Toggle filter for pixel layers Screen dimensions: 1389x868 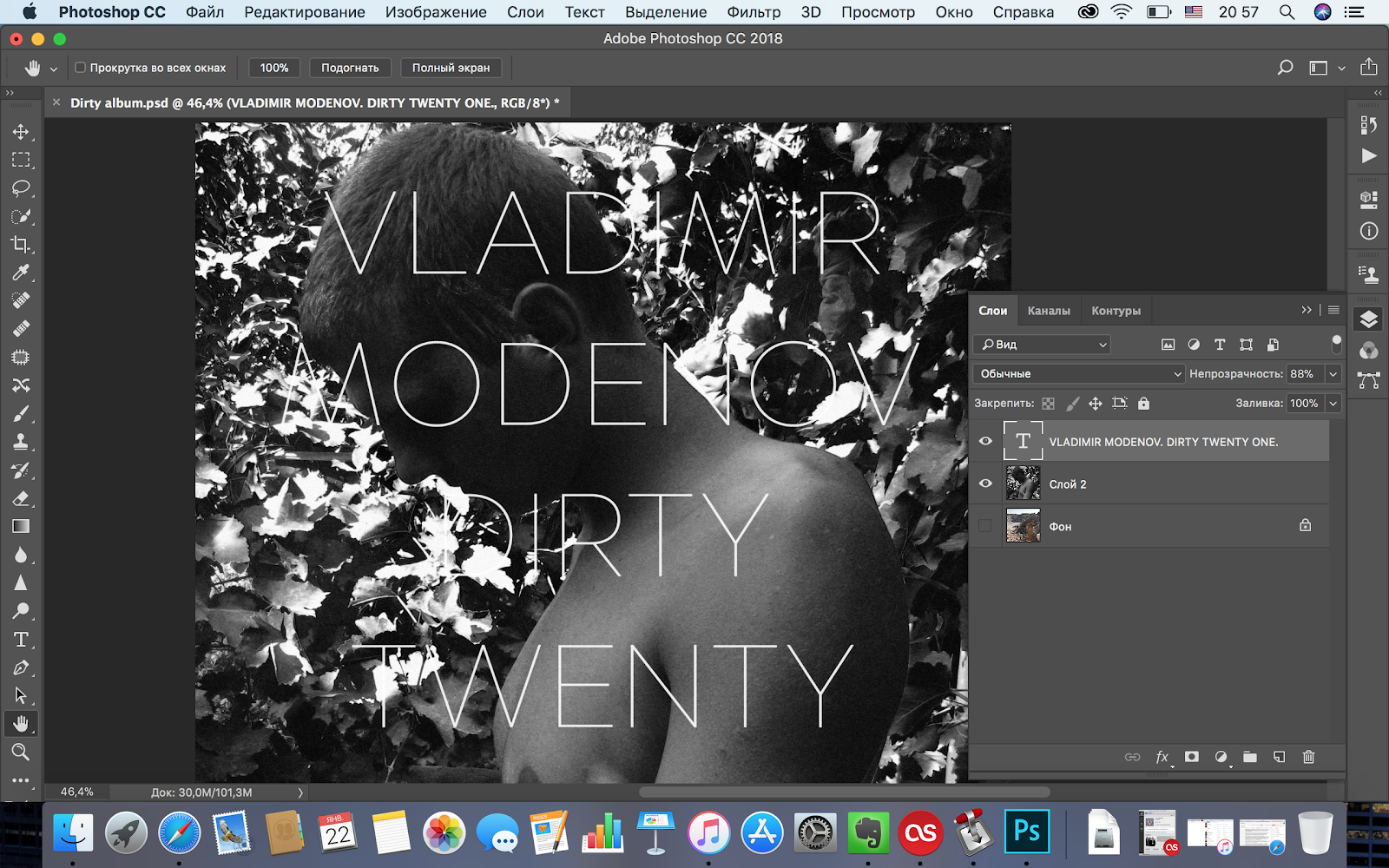(x=1168, y=345)
